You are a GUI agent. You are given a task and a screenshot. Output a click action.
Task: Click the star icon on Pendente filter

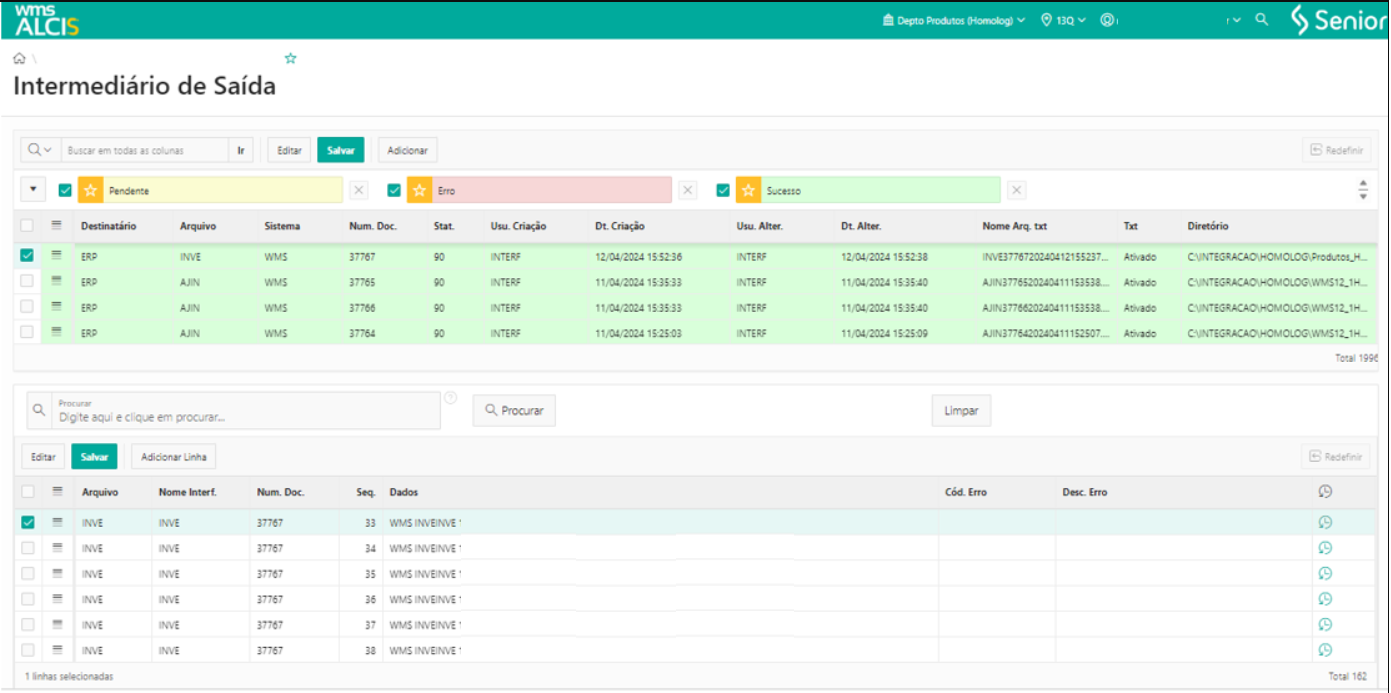(x=91, y=190)
